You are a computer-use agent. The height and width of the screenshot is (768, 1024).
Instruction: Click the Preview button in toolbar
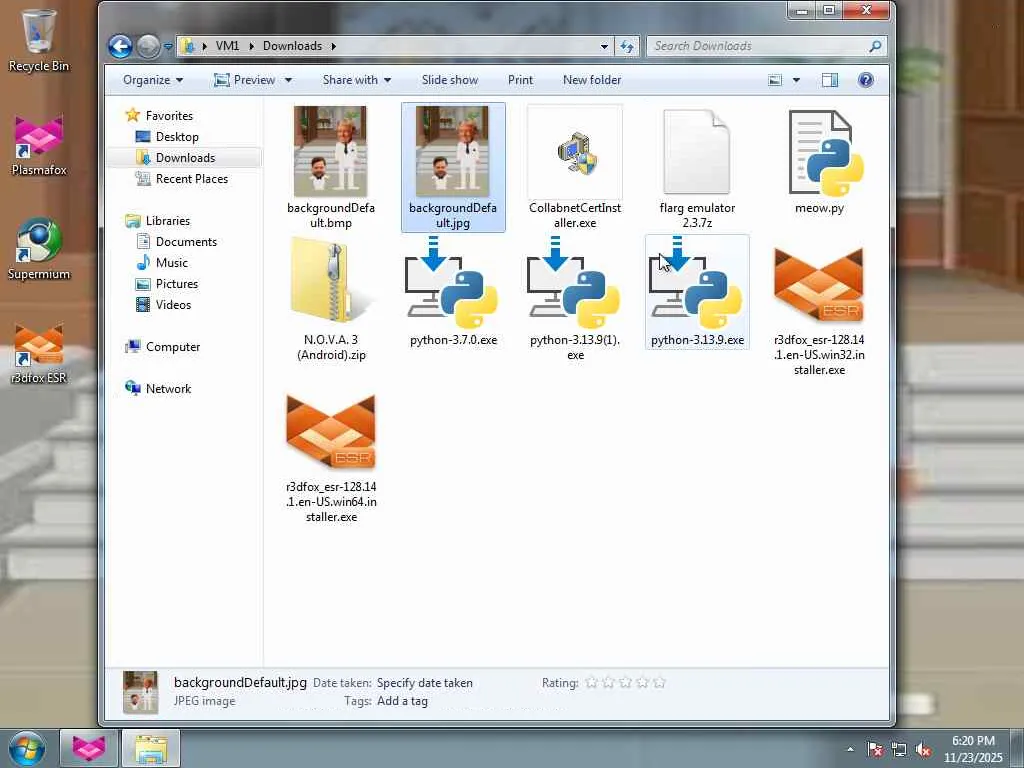(245, 80)
